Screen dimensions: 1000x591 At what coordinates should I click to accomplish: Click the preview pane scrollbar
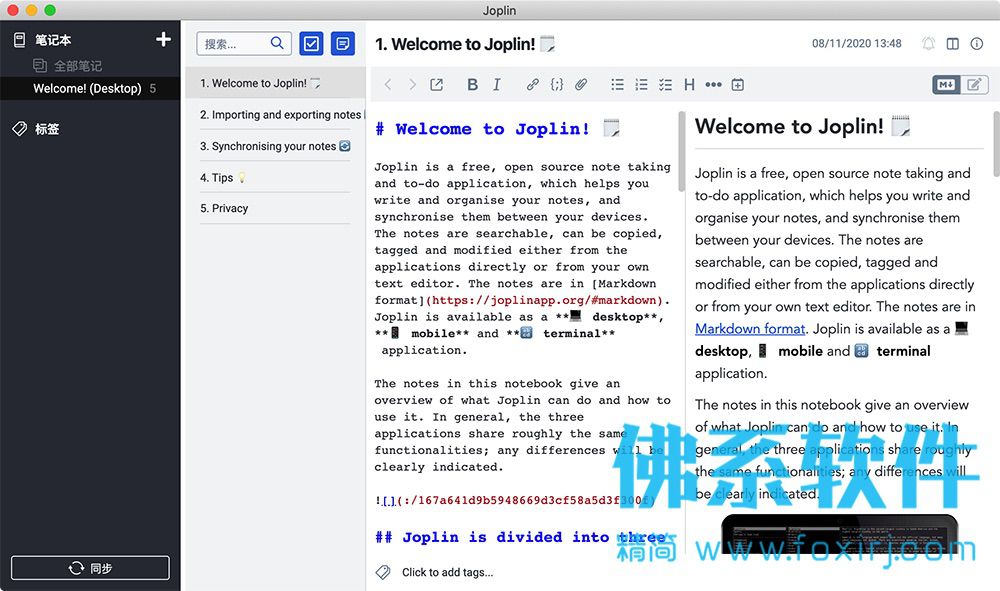(996, 143)
